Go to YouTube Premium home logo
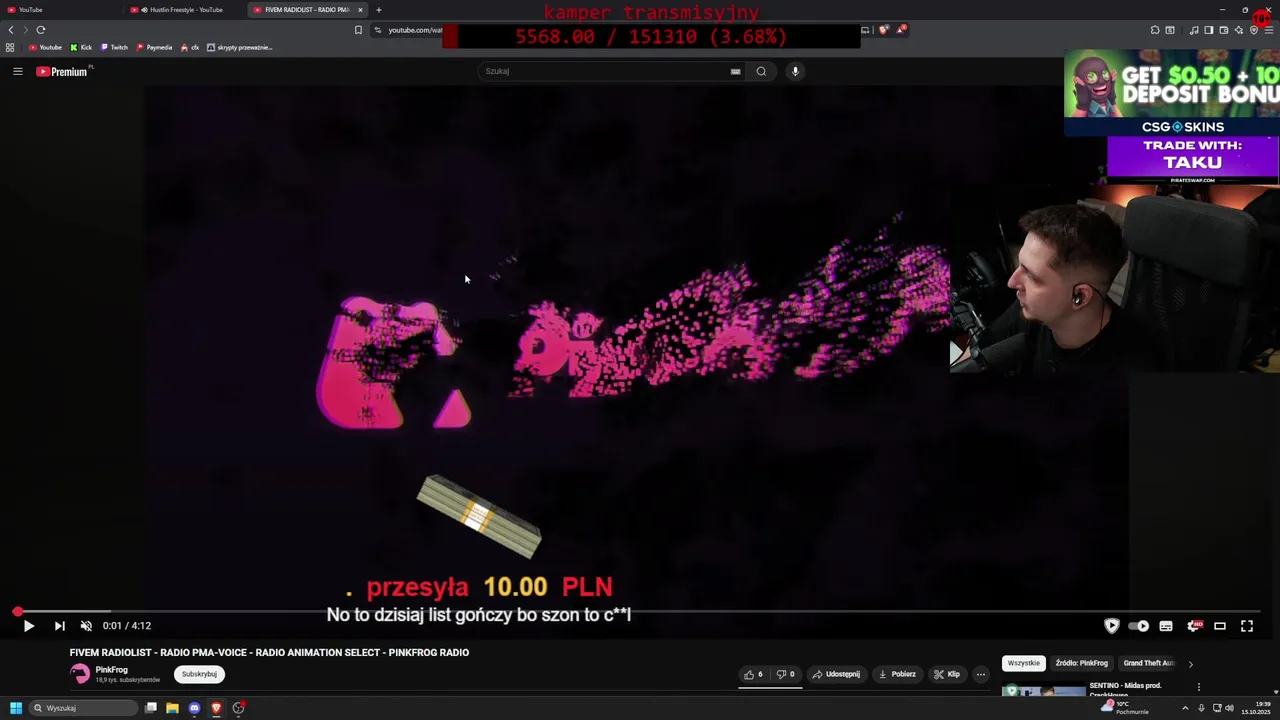The image size is (1280, 720). [63, 71]
